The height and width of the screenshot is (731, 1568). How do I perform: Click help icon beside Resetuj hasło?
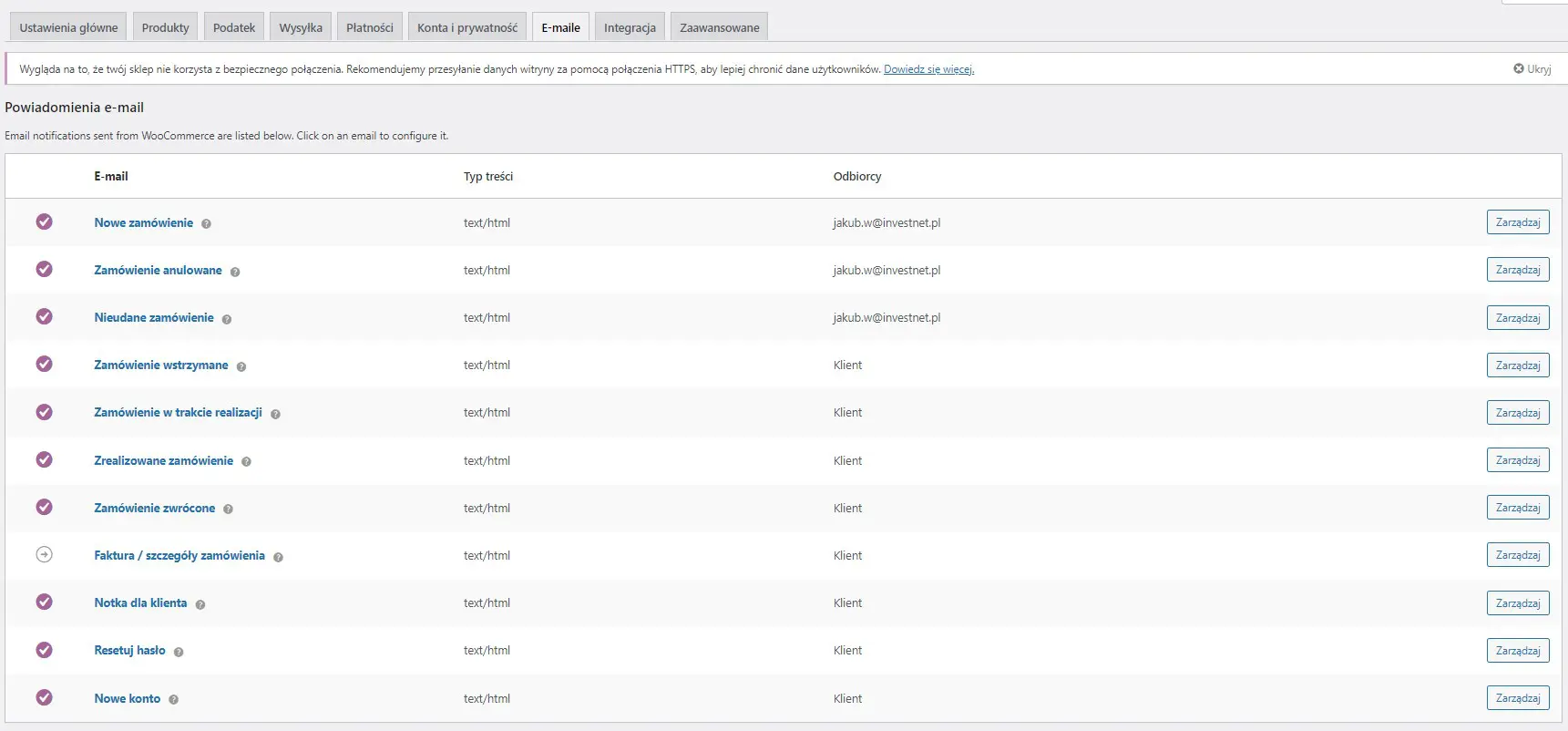[x=179, y=652]
